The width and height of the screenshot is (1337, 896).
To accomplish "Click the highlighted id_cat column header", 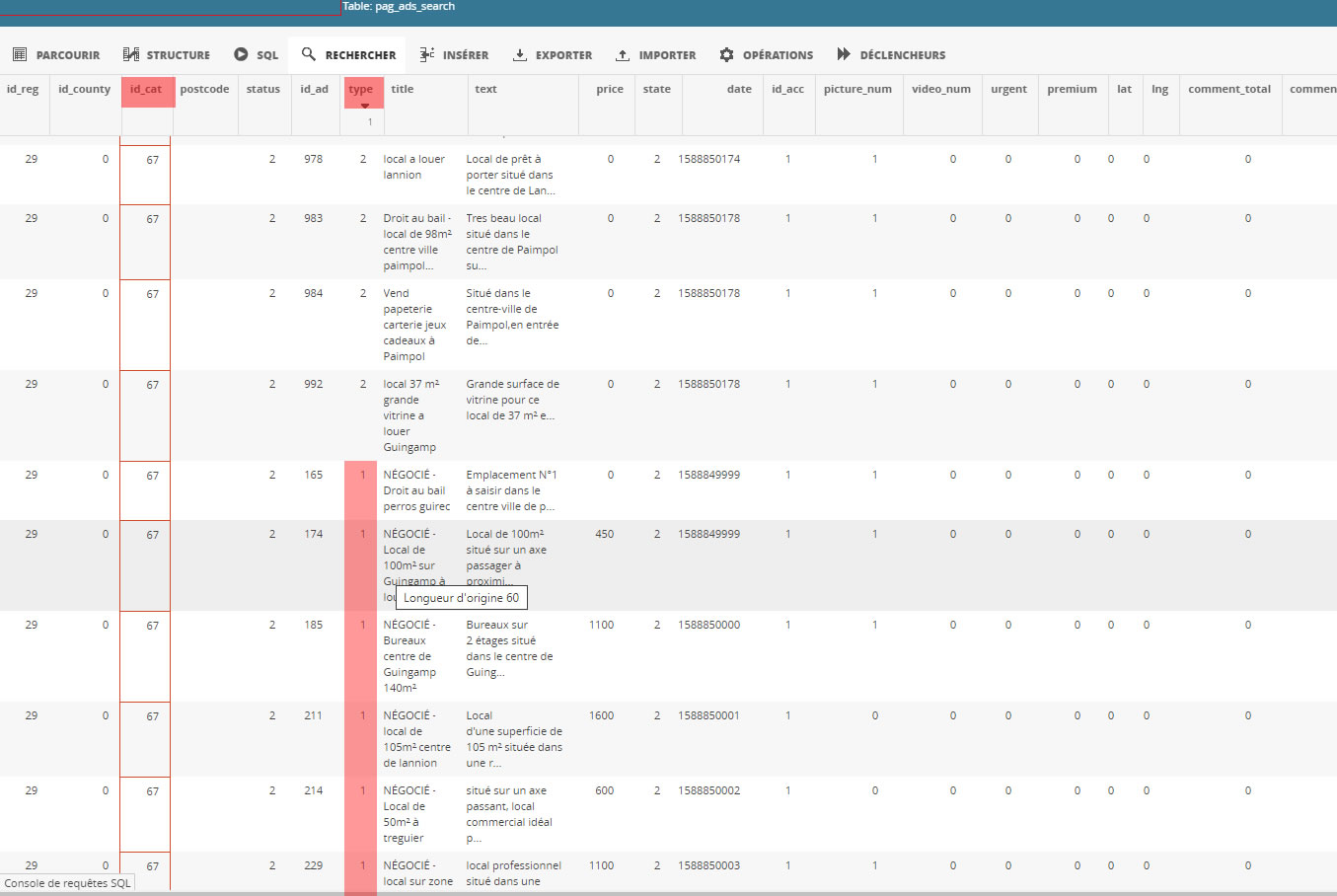I will [146, 89].
